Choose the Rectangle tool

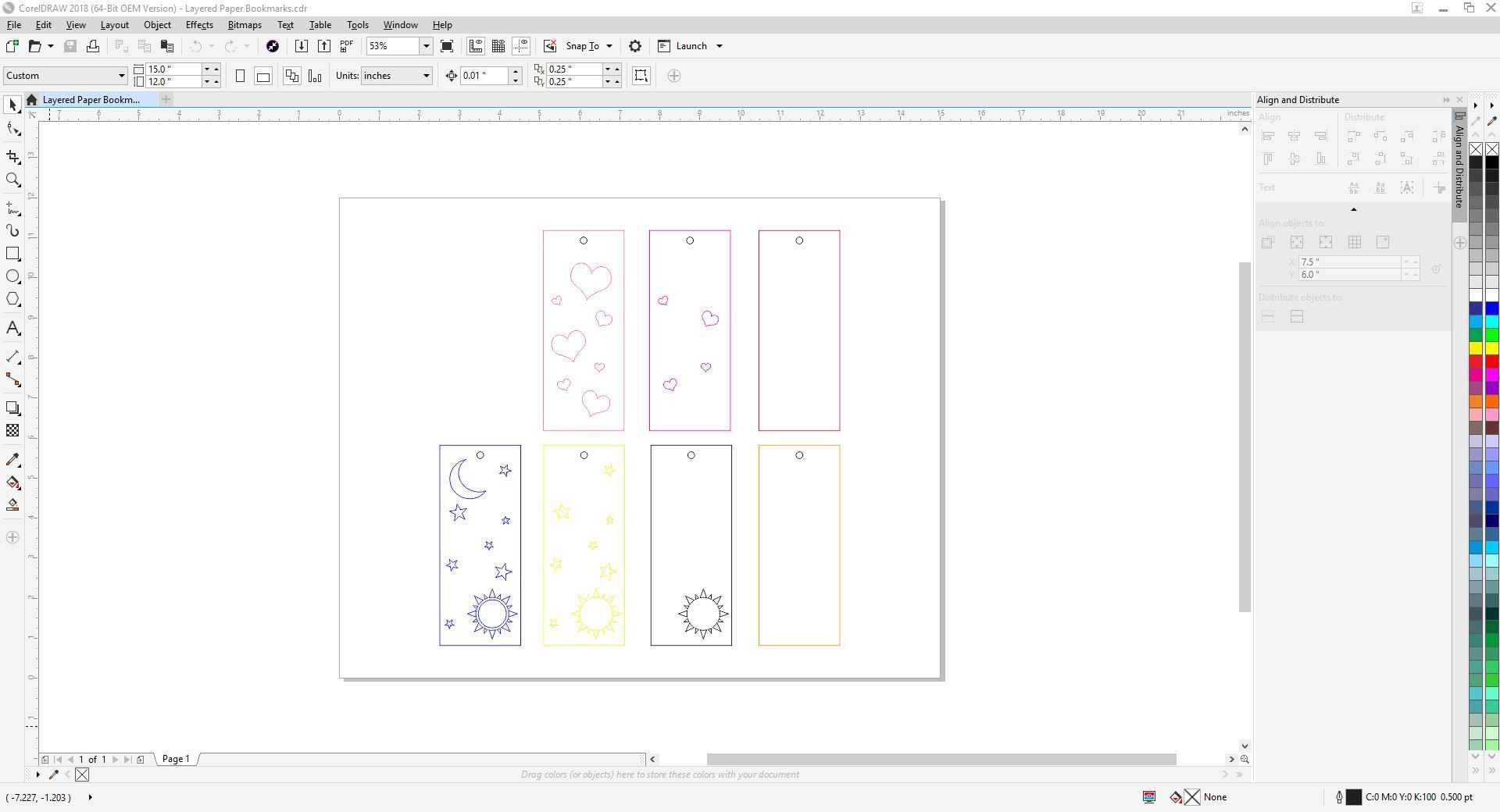point(12,253)
